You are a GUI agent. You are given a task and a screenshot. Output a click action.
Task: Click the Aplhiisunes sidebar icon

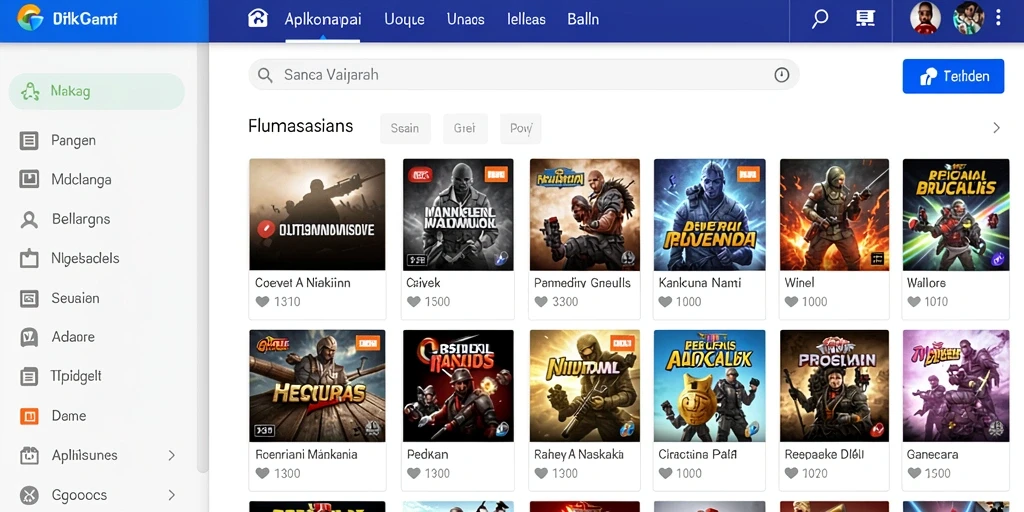pyautogui.click(x=29, y=455)
